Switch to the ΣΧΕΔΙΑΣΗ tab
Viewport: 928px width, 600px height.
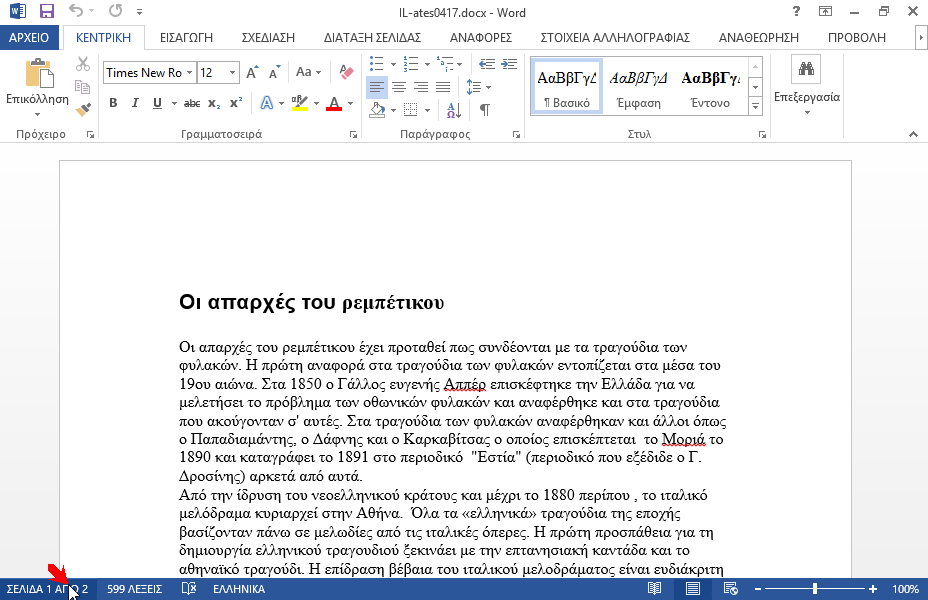coord(268,38)
